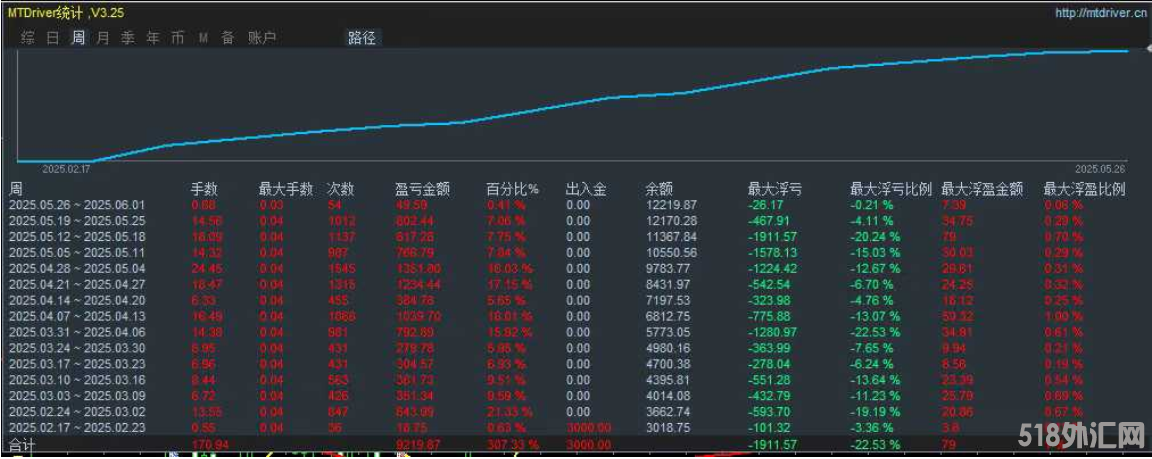Click the balance value 12170.28
The width and height of the screenshot is (1152, 459).
(x=672, y=220)
